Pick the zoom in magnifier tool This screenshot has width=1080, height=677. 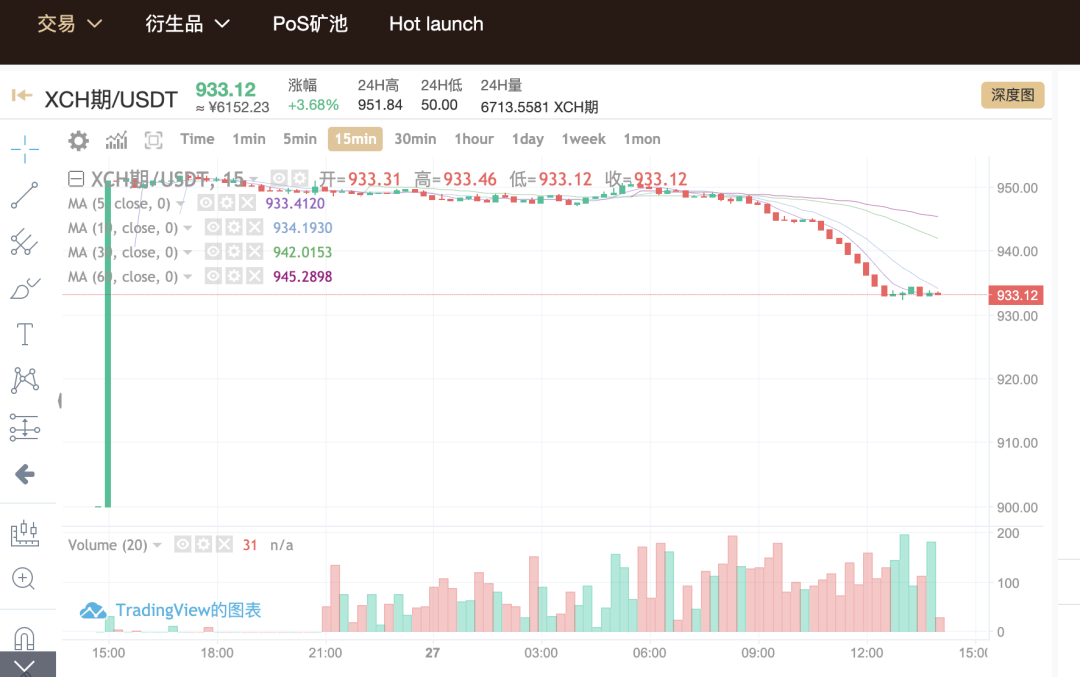point(25,578)
